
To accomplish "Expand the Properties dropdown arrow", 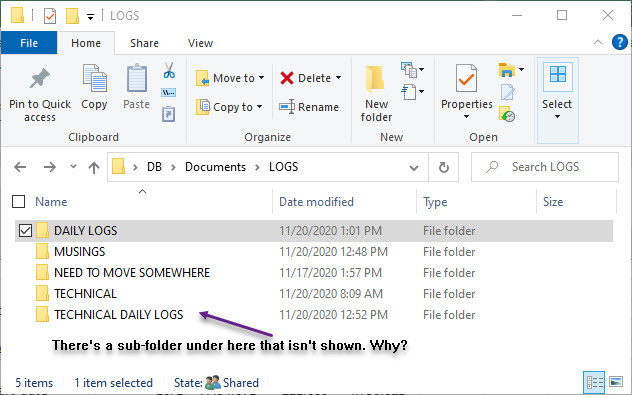I will (466, 117).
